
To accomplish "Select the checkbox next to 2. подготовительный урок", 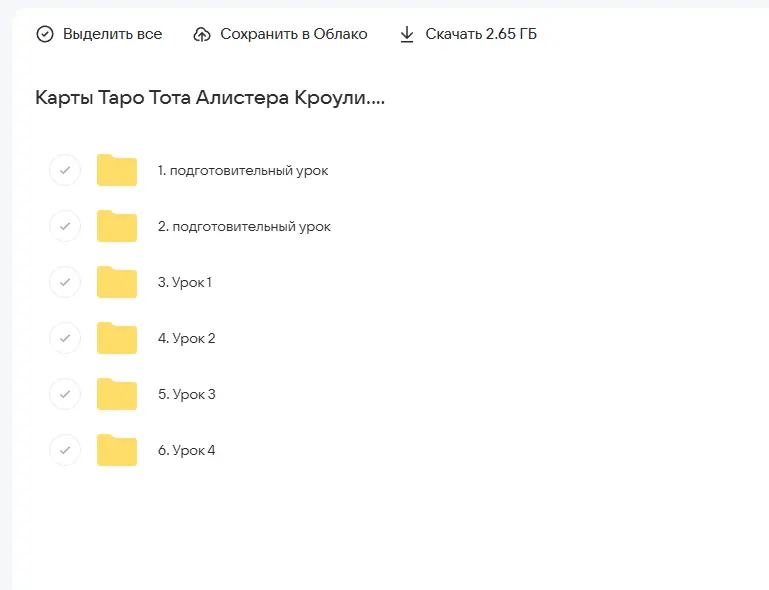I will 64,227.
